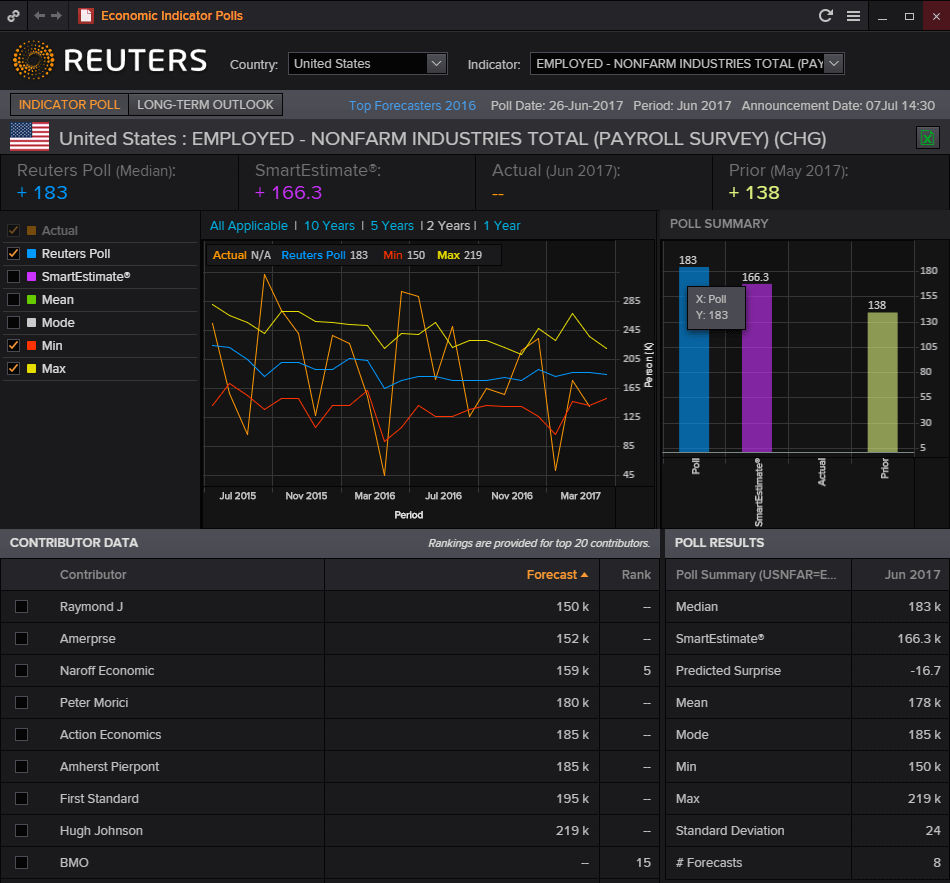Toggle the Actual series checkbox
This screenshot has width=950, height=883.
(x=13, y=230)
